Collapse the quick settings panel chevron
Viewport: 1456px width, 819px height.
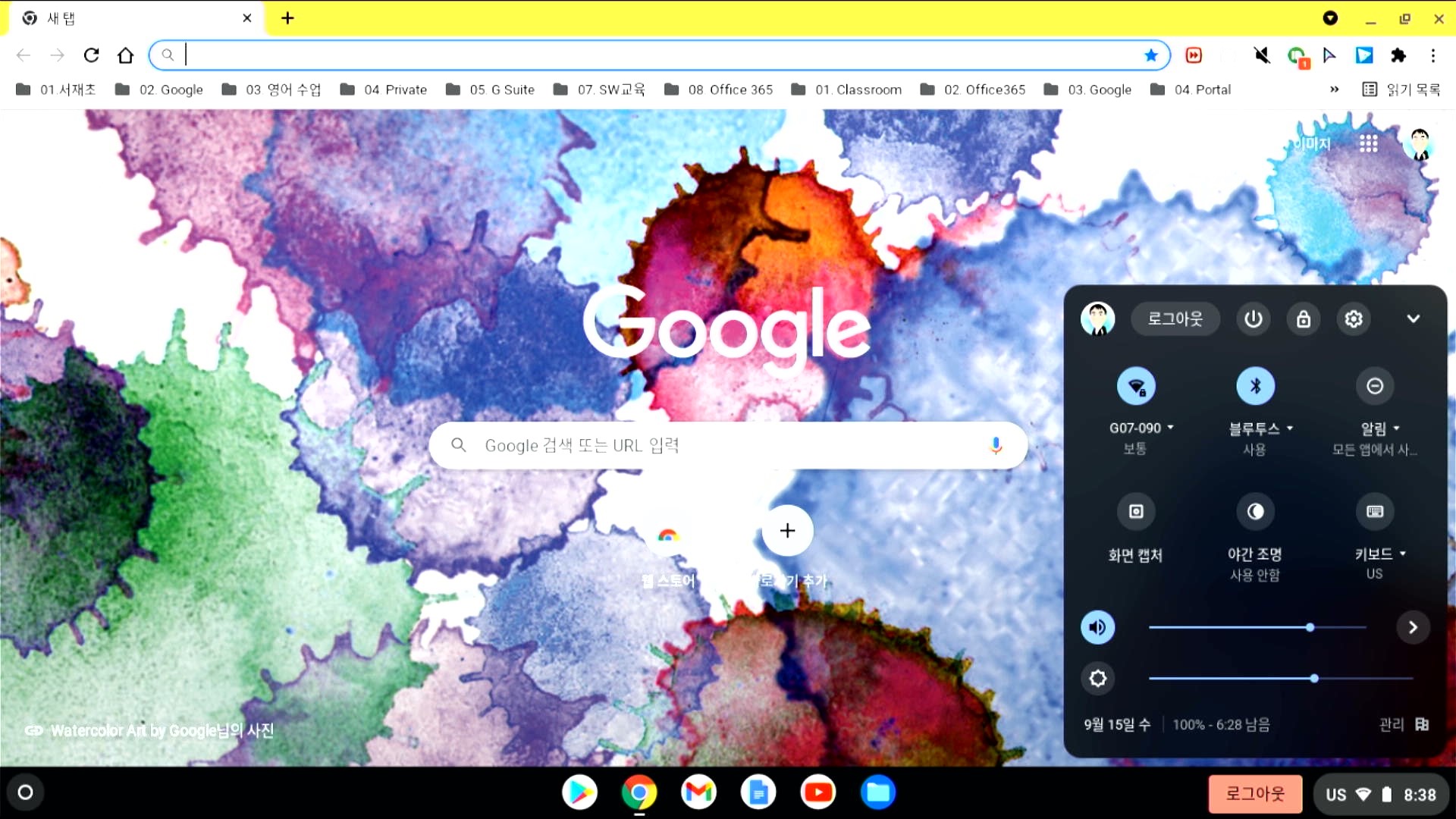pyautogui.click(x=1413, y=318)
